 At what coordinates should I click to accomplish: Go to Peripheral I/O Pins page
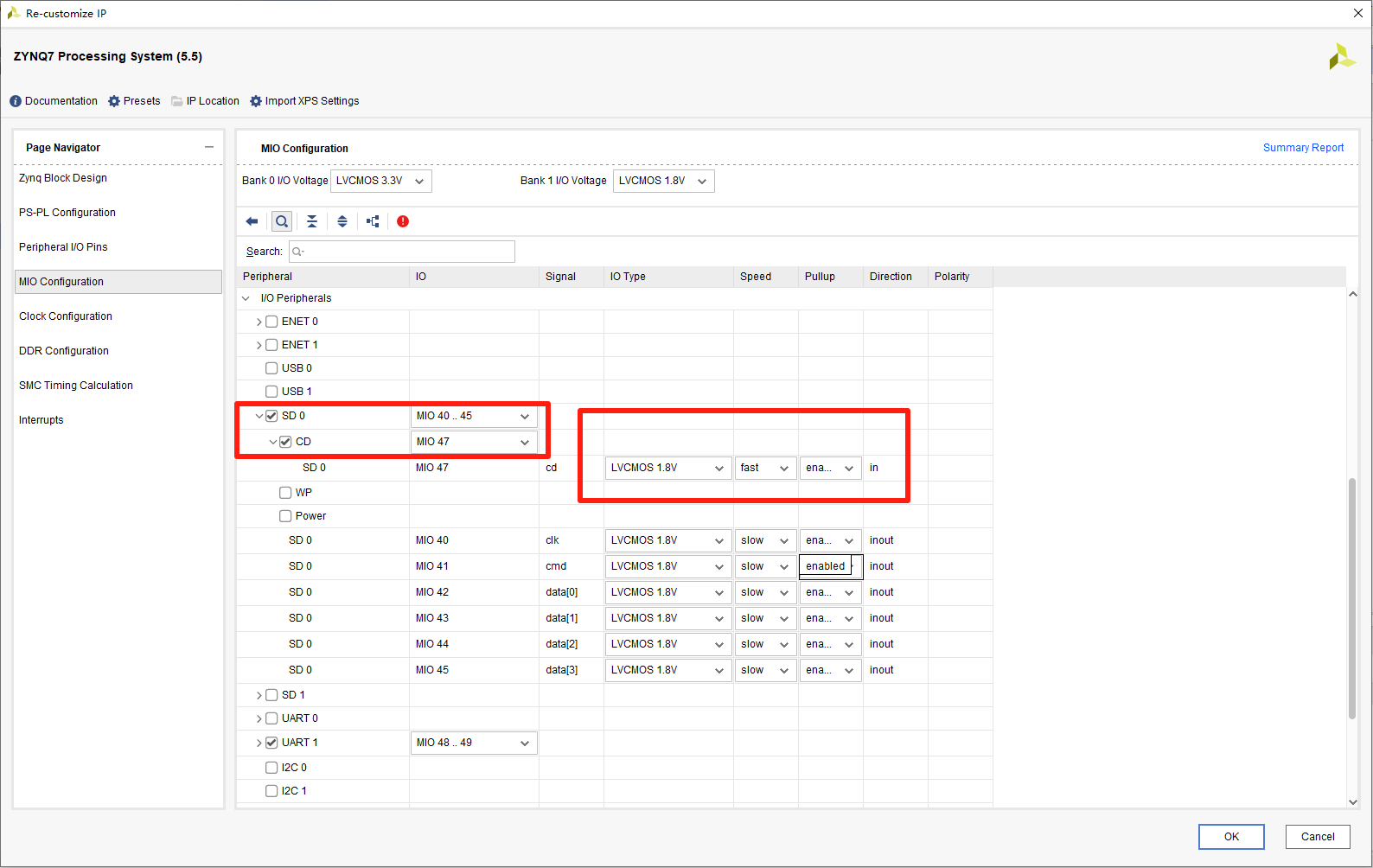coord(63,247)
